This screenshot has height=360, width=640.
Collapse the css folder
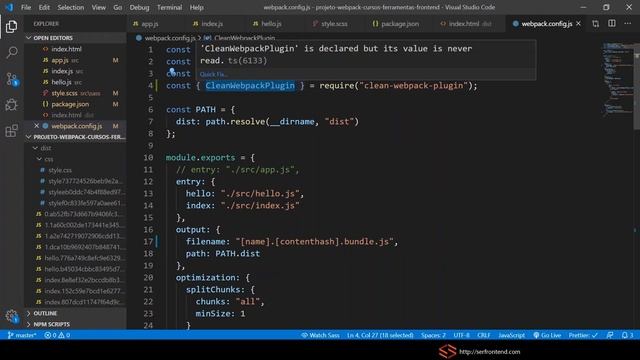tap(75, 159)
